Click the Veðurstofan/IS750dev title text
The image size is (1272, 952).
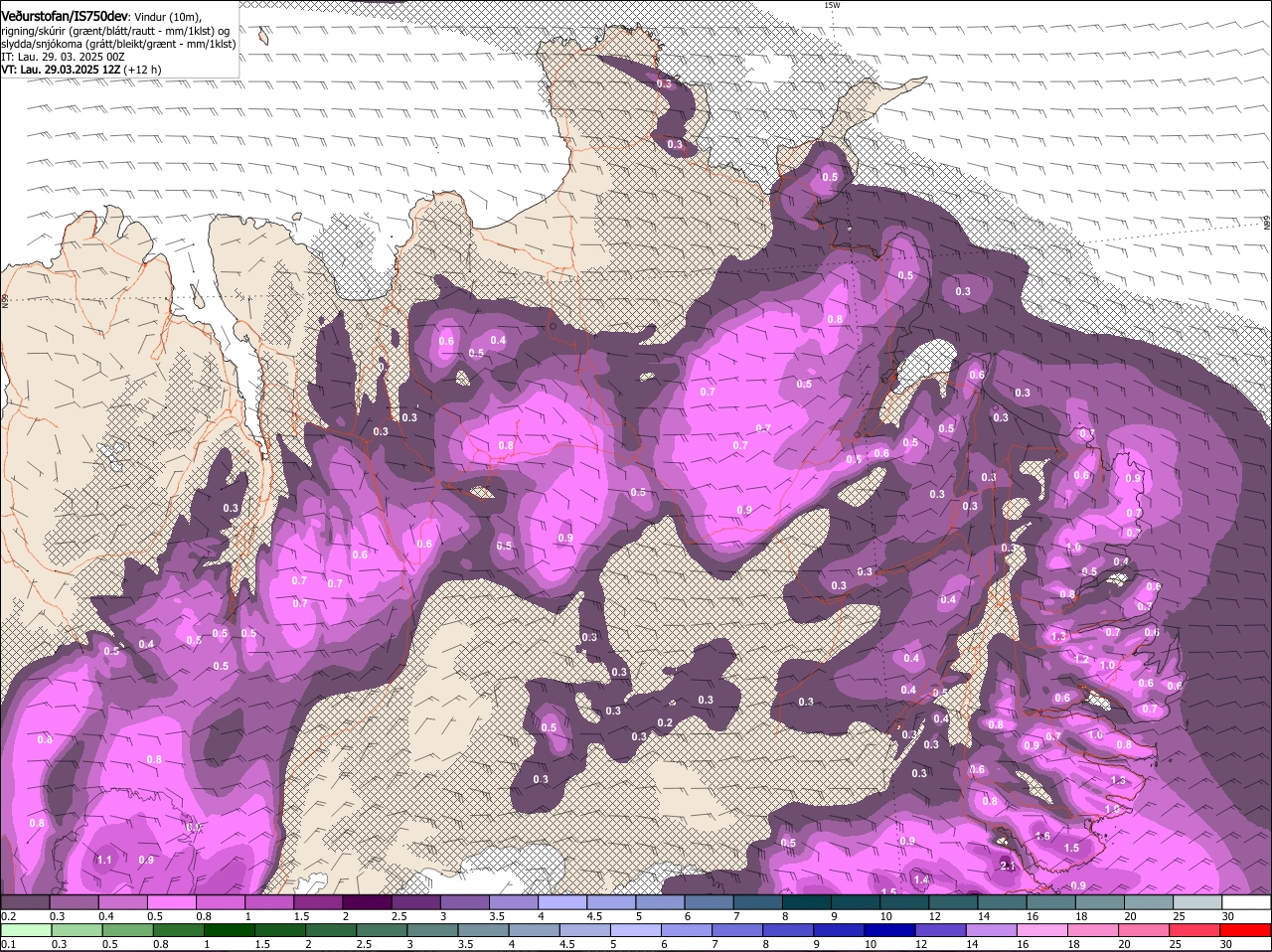tap(65, 16)
